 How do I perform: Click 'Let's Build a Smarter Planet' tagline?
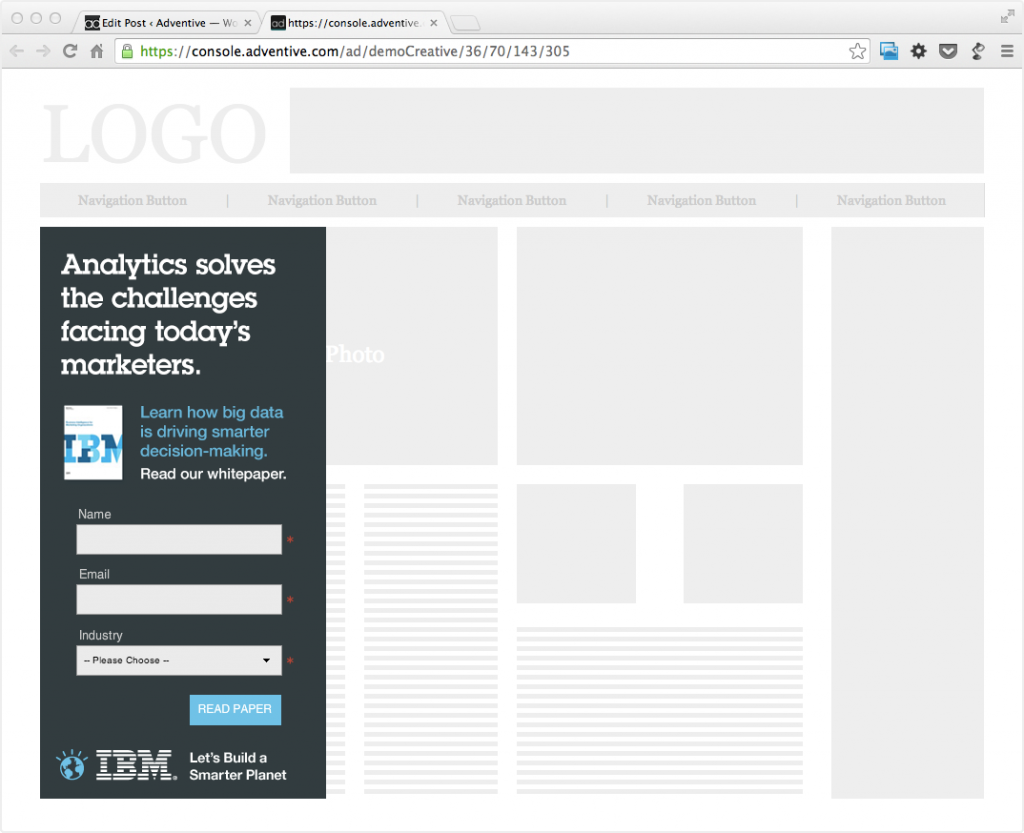[x=238, y=766]
